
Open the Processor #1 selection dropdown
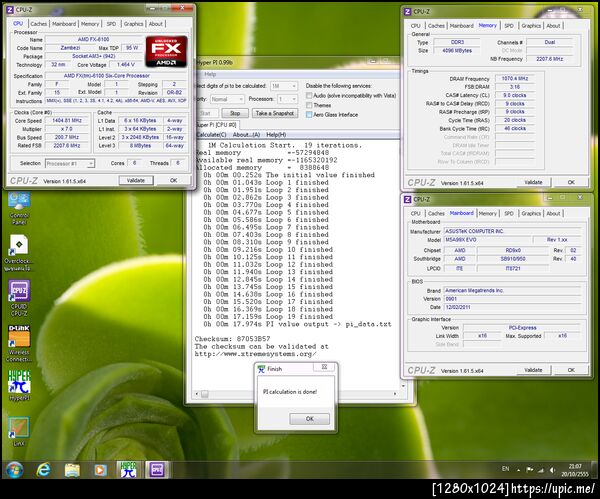70,163
